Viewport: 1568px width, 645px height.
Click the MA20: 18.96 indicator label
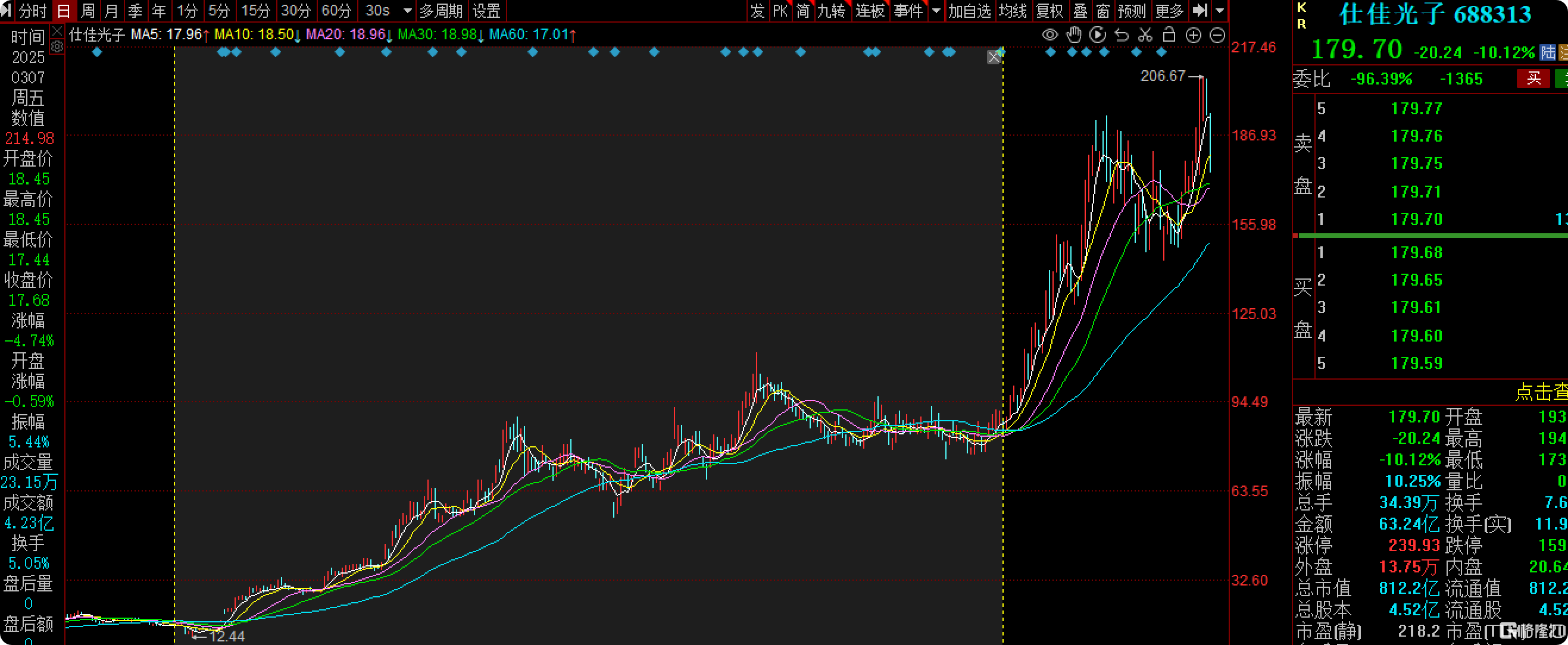pyautogui.click(x=349, y=35)
